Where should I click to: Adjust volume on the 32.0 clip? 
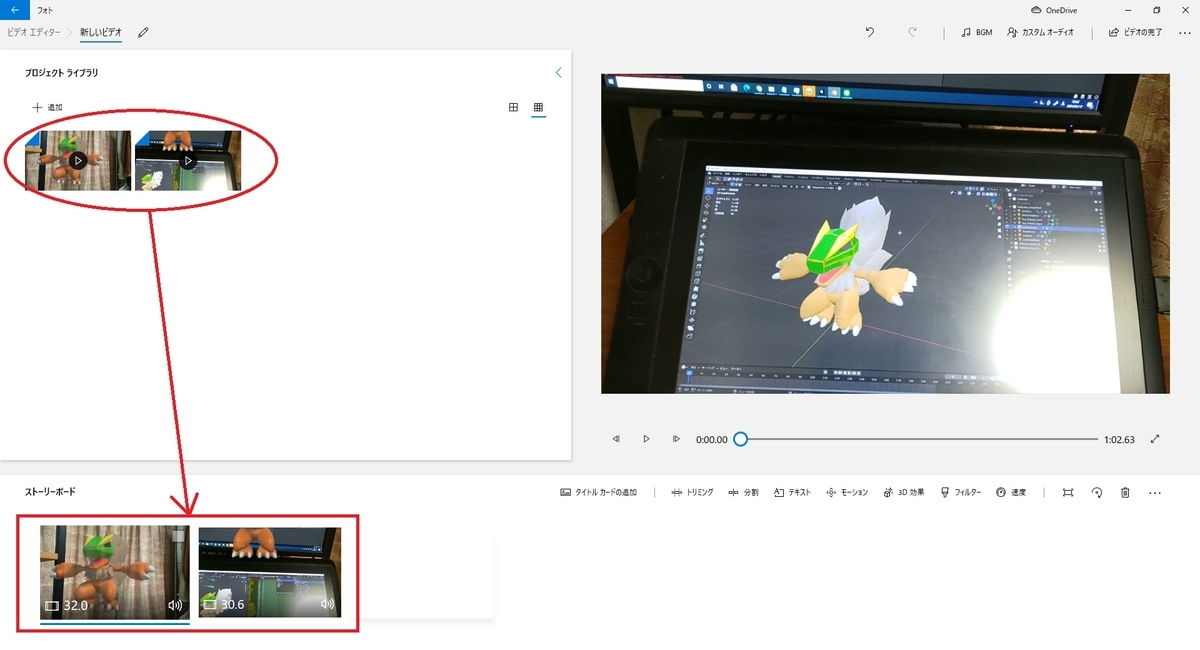pos(175,605)
